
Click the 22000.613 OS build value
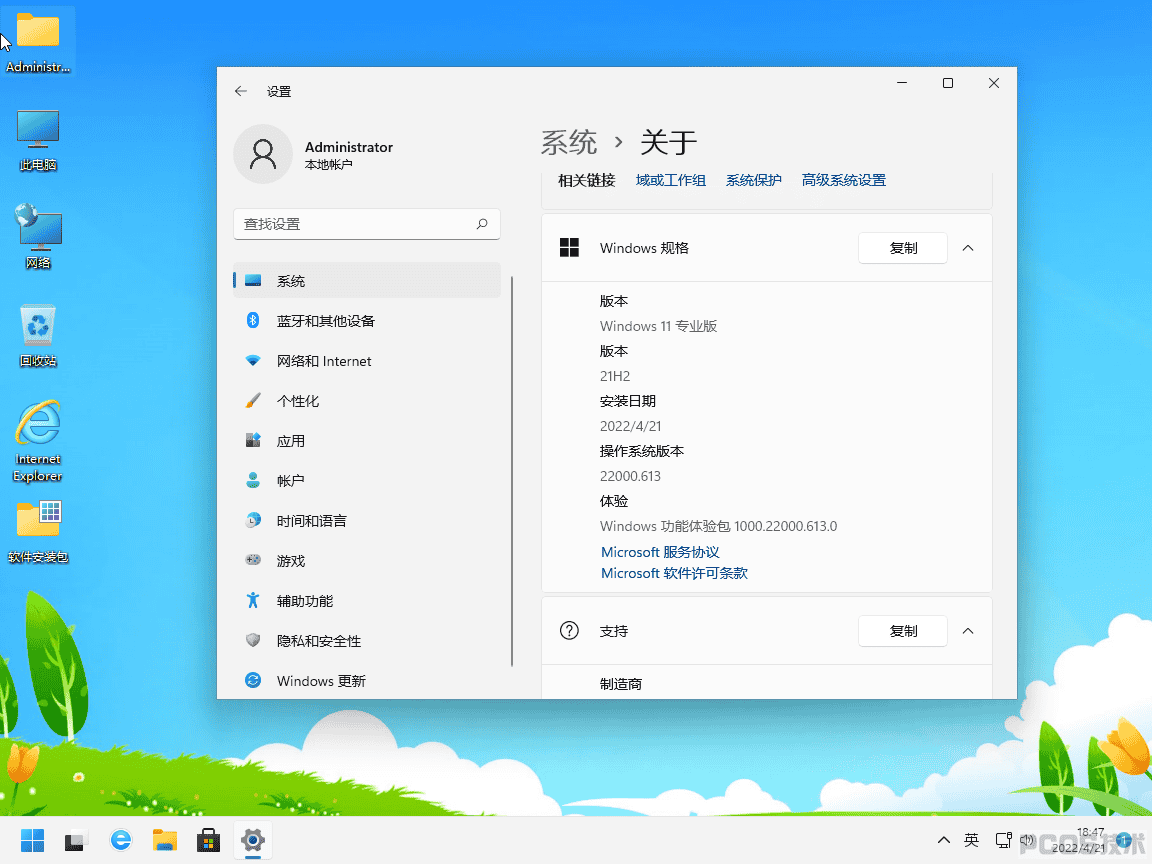(630, 476)
